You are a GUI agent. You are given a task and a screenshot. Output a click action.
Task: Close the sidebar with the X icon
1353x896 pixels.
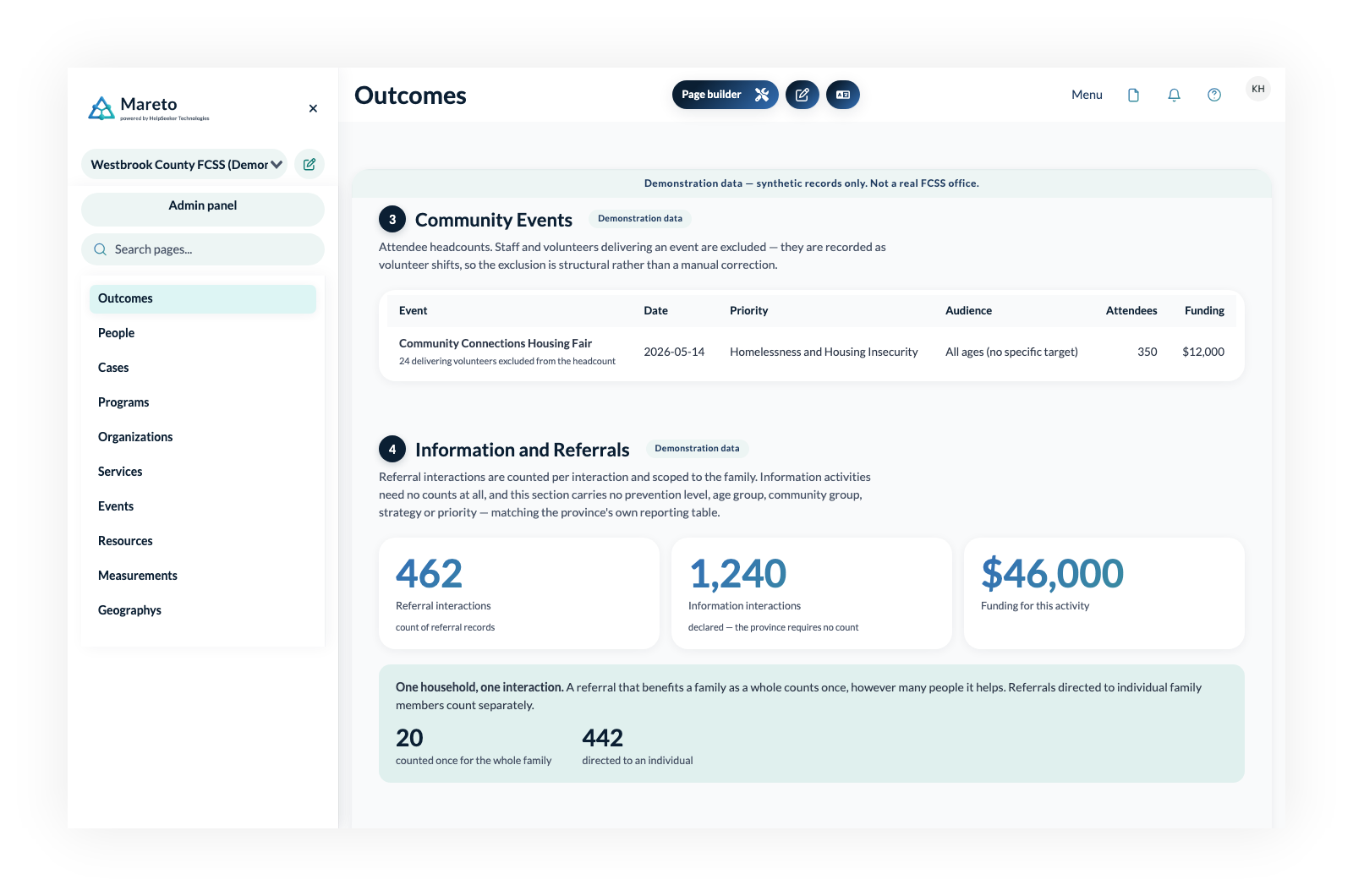313,108
